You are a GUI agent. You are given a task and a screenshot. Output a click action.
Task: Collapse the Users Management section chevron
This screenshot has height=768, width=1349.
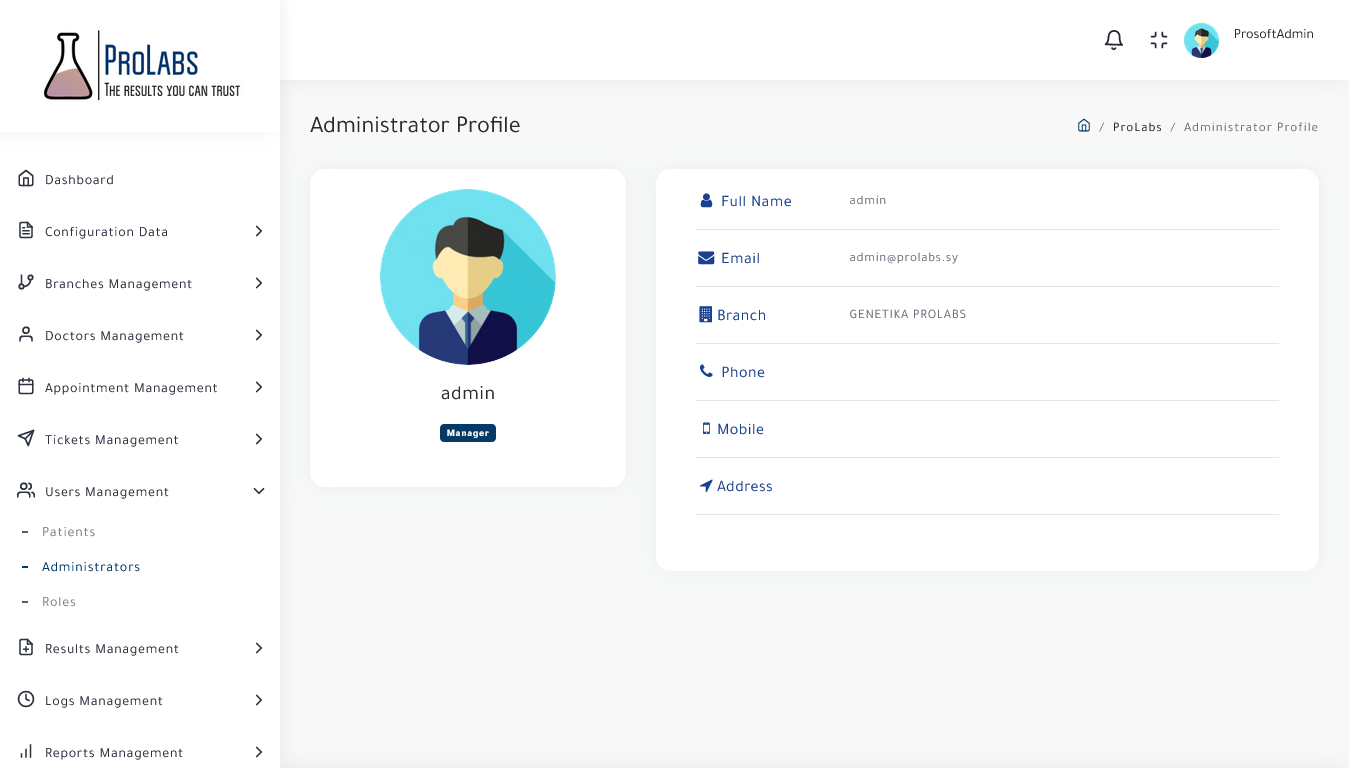tap(258, 491)
